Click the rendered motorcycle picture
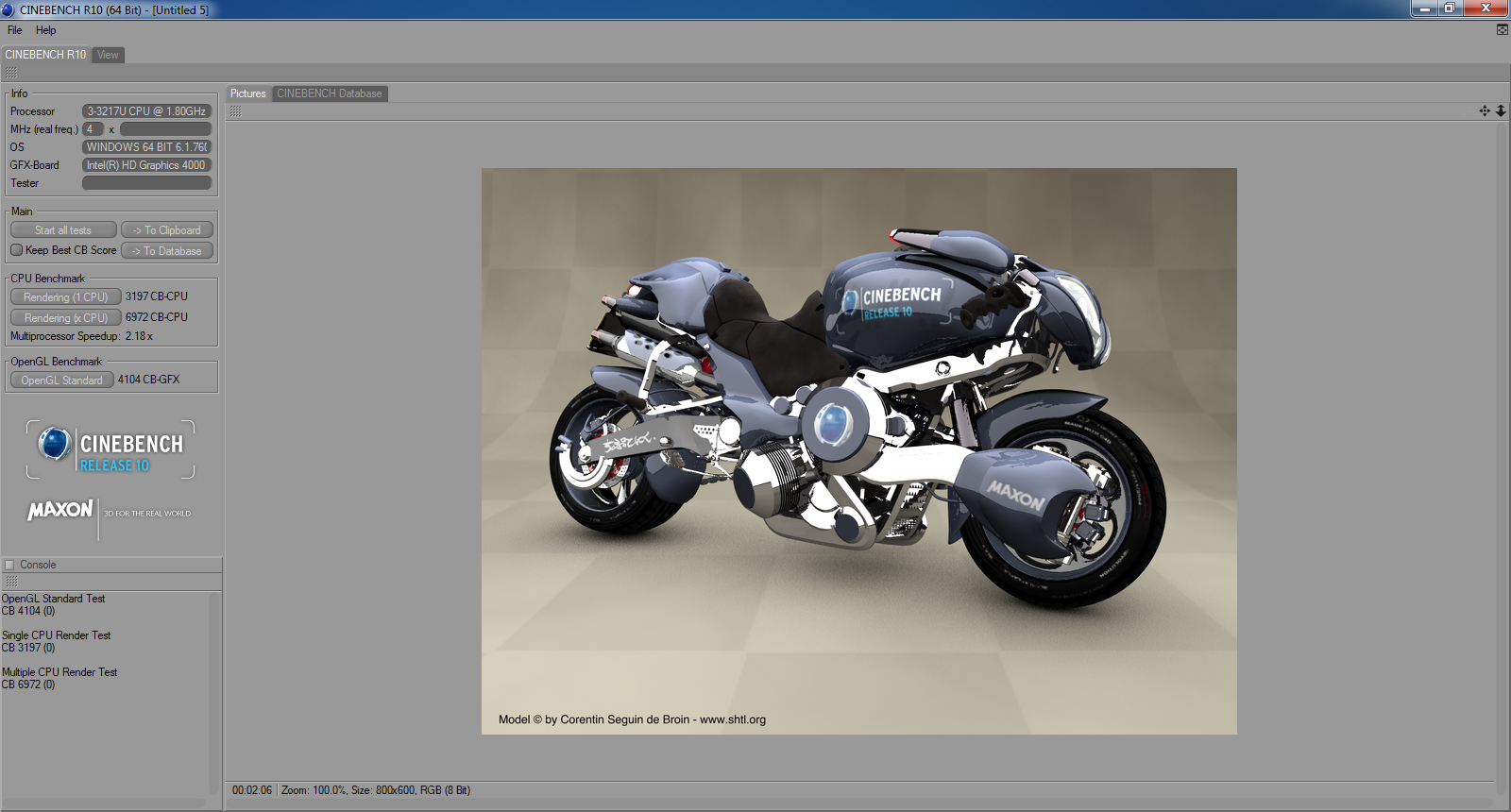The height and width of the screenshot is (812, 1511). coord(859,451)
